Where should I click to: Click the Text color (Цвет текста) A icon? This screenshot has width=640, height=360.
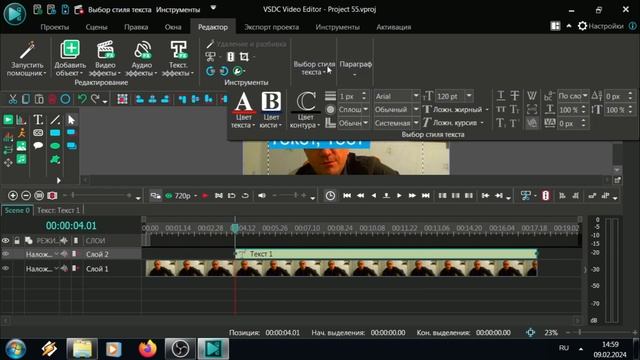[x=243, y=102]
